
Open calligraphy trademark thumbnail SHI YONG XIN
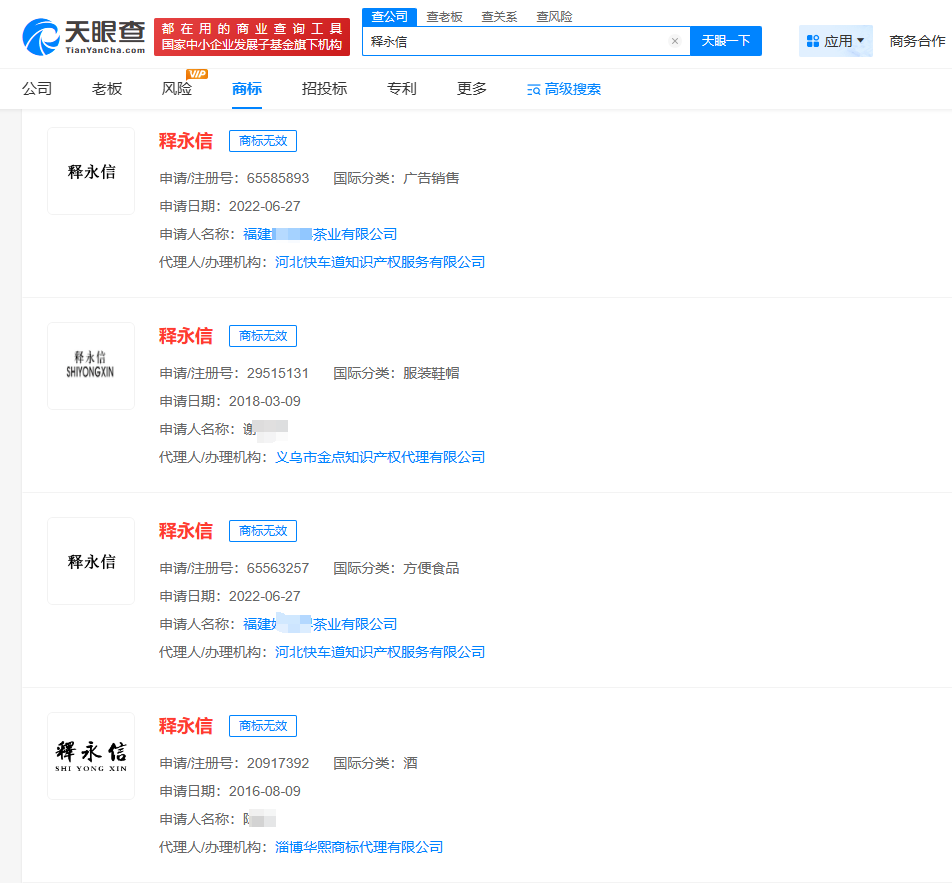click(x=91, y=756)
